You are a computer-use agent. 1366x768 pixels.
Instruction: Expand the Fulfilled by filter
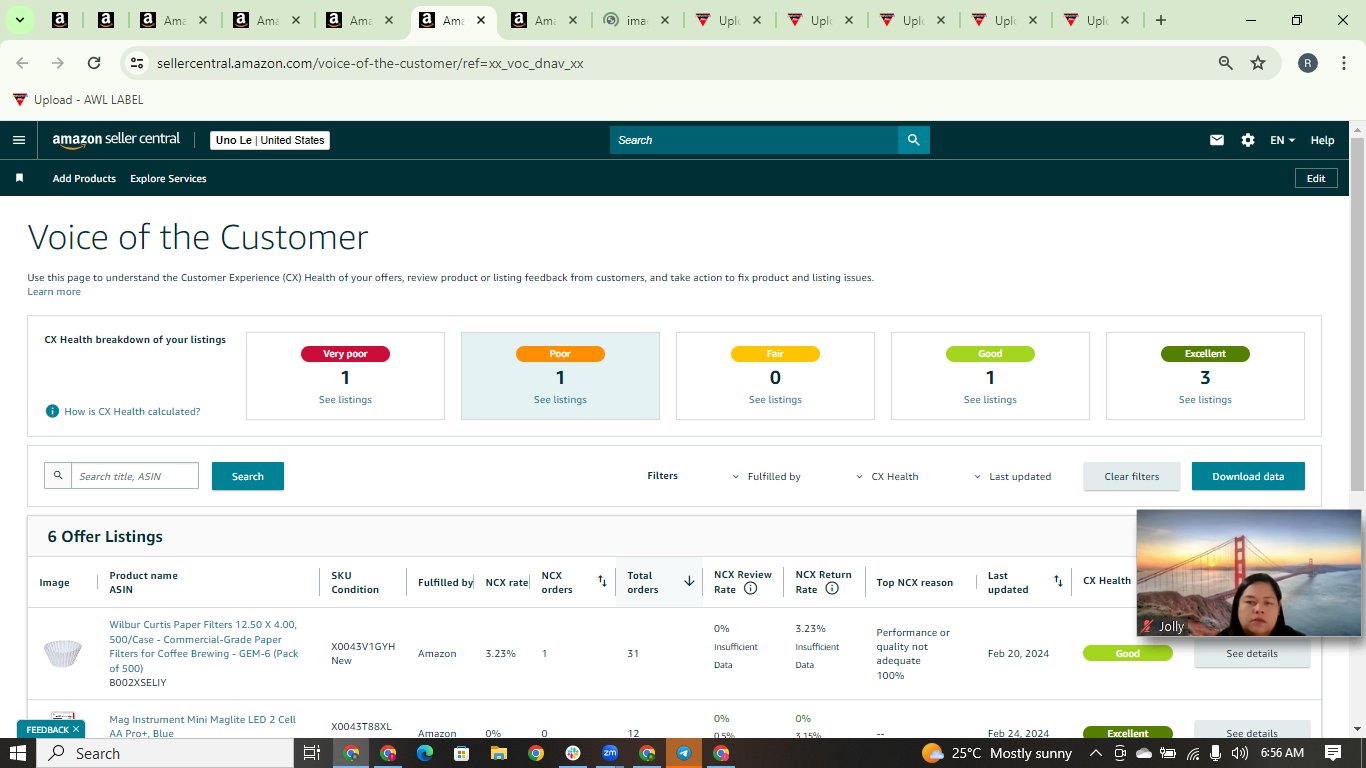(x=767, y=476)
